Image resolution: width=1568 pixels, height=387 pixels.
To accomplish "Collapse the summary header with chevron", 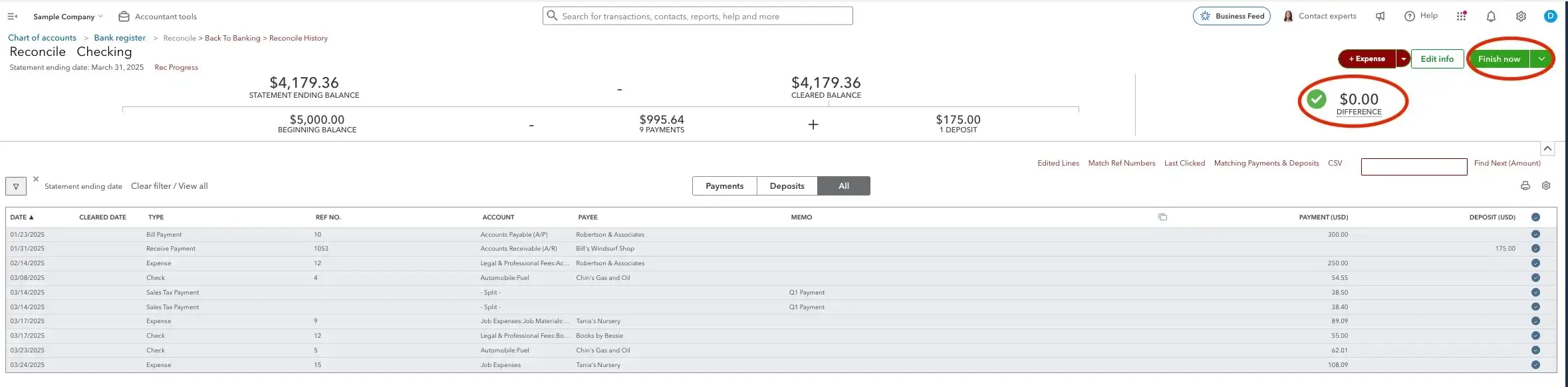I will (1547, 148).
